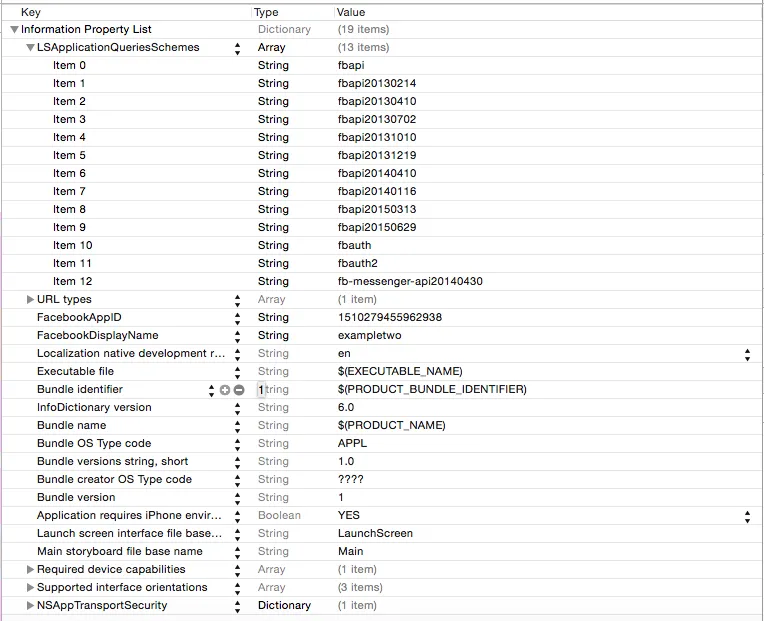Click the APPL value

pos(352,444)
